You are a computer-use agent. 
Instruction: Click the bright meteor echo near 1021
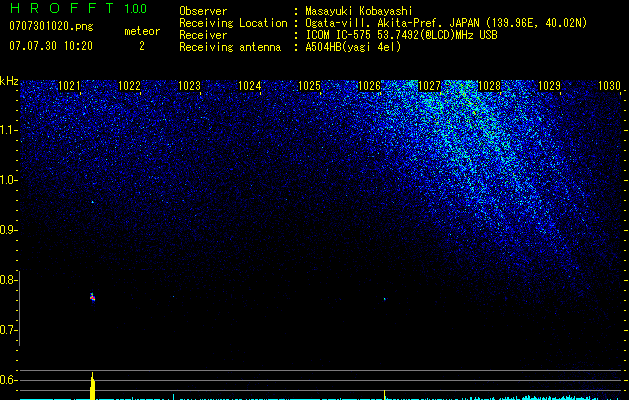pos(93,297)
